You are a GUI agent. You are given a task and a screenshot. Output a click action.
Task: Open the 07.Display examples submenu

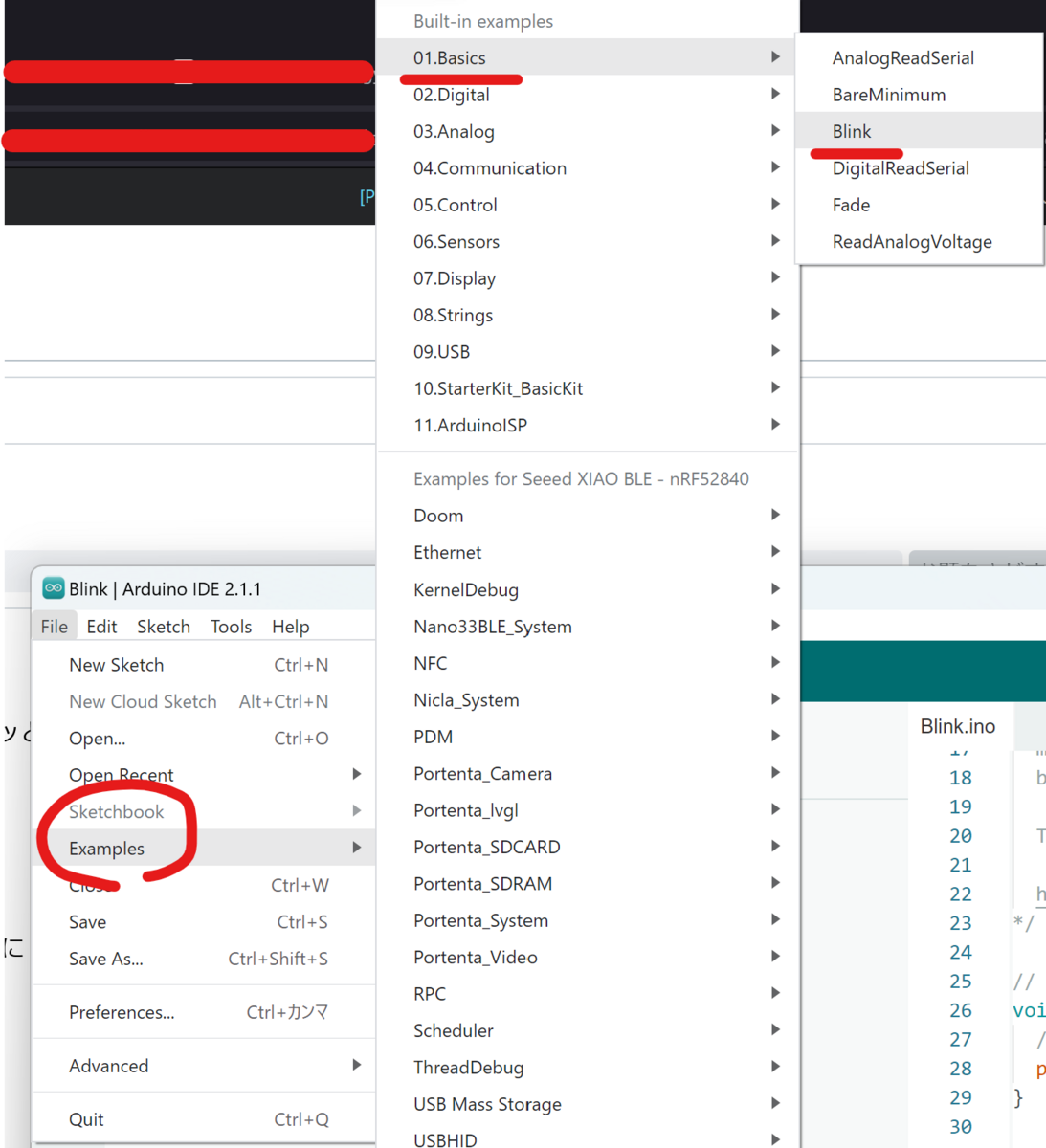pos(587,278)
